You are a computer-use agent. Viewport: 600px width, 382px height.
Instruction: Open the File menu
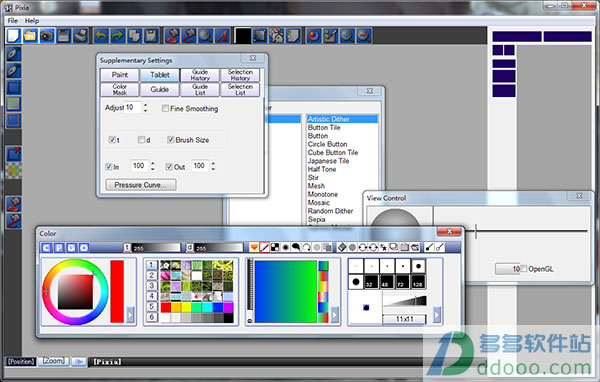(13, 21)
